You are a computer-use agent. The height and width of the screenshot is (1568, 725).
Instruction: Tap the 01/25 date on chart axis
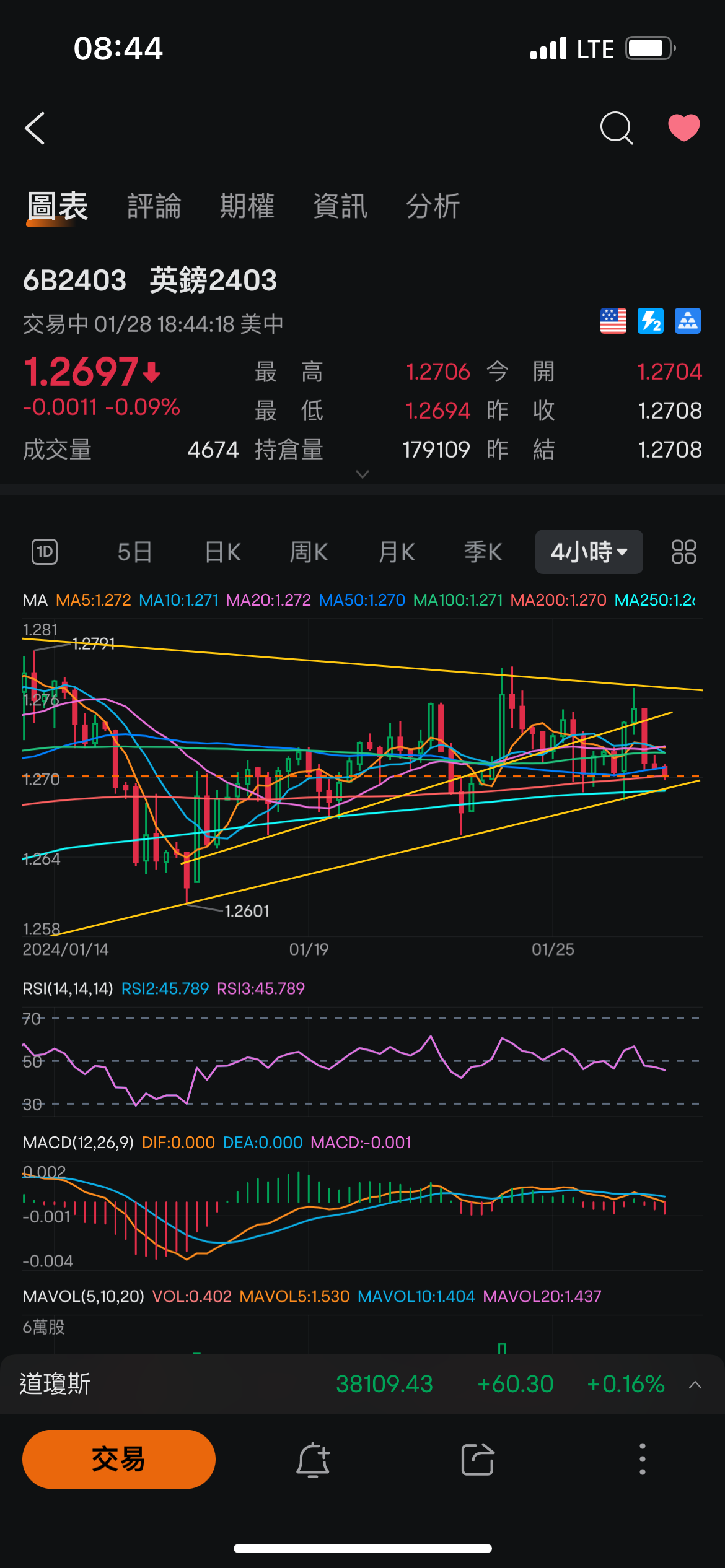(x=553, y=949)
